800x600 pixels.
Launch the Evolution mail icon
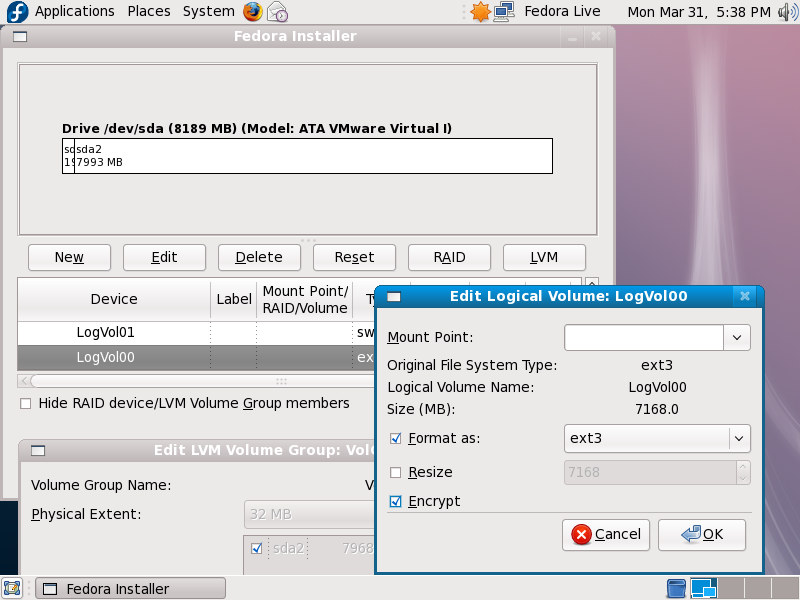point(278,12)
